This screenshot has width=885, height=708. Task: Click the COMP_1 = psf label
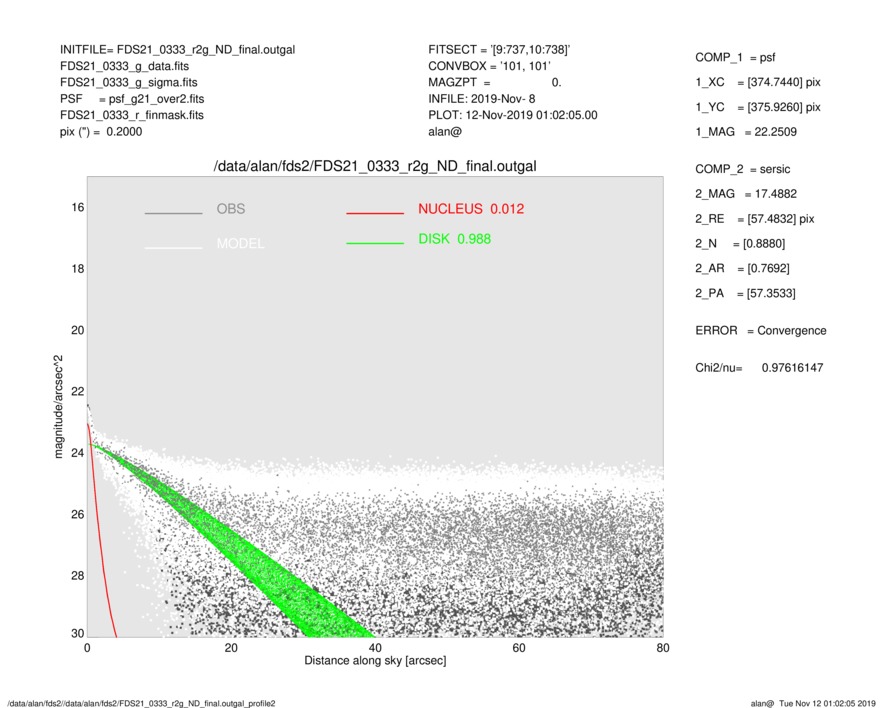pyautogui.click(x=735, y=58)
